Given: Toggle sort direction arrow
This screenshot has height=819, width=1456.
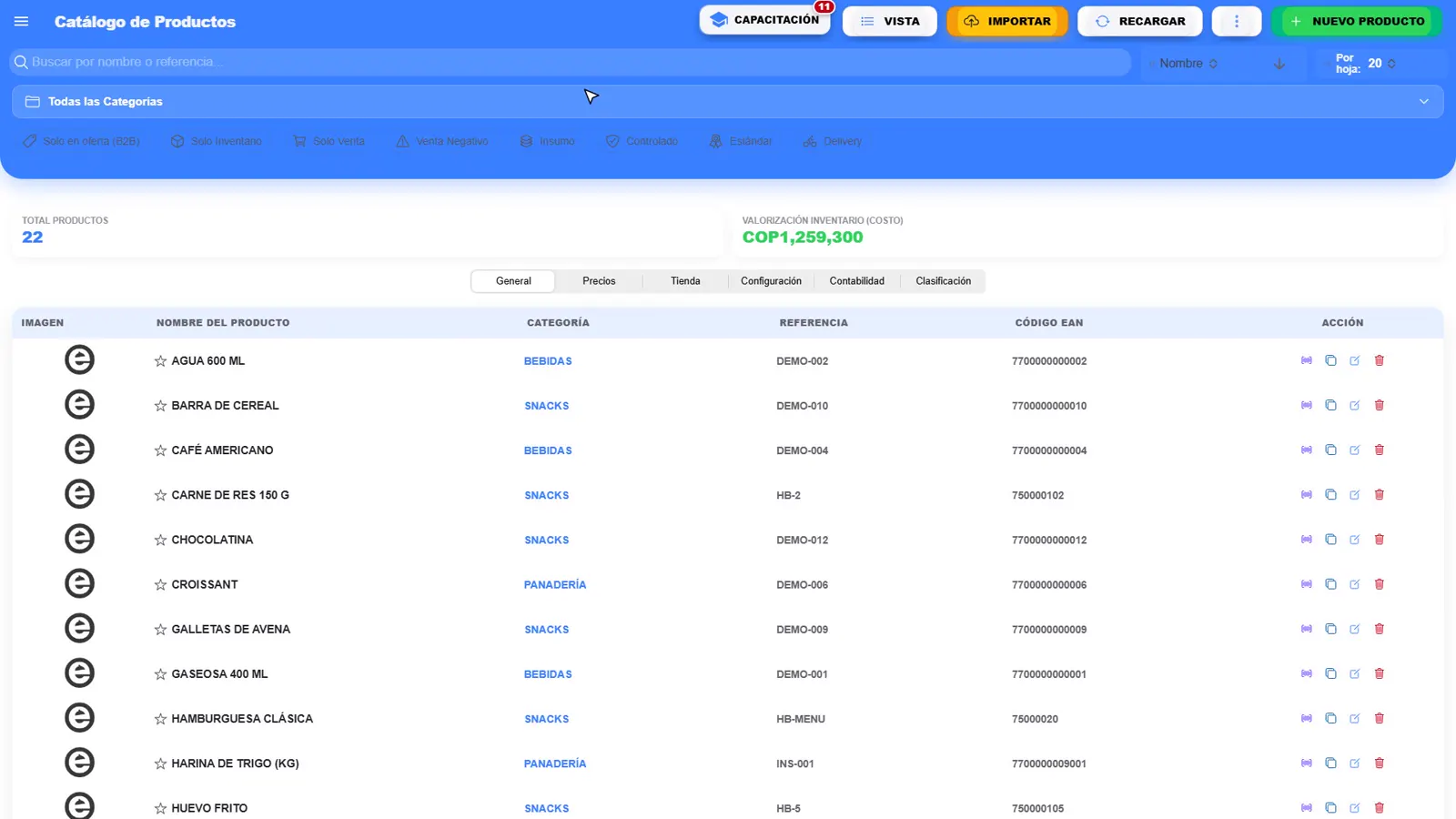Looking at the screenshot, I should (1279, 64).
